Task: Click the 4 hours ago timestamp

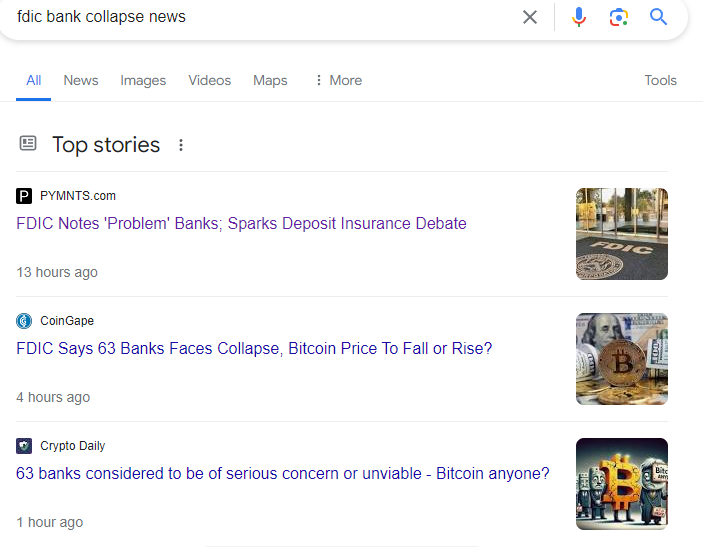Action: click(x=53, y=397)
